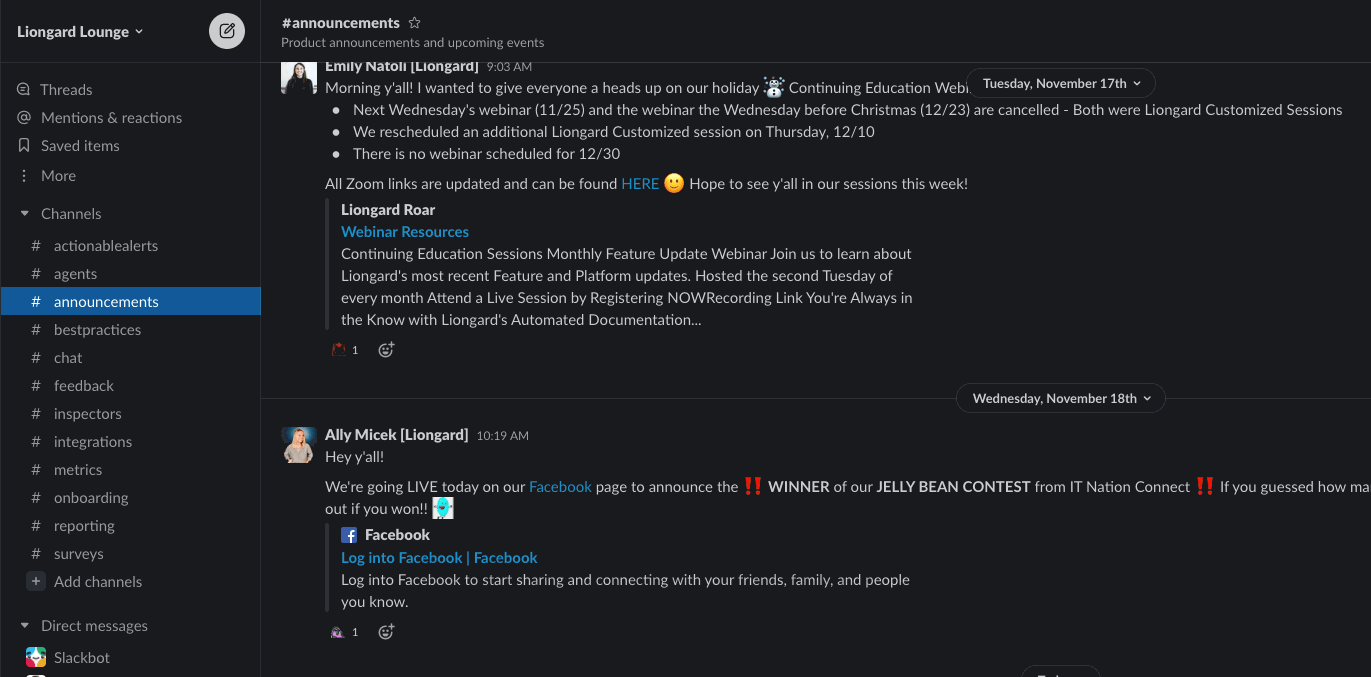Screen dimensions: 1371x677
Task: Click Emily Natoli's profile picture
Action: click(x=298, y=78)
